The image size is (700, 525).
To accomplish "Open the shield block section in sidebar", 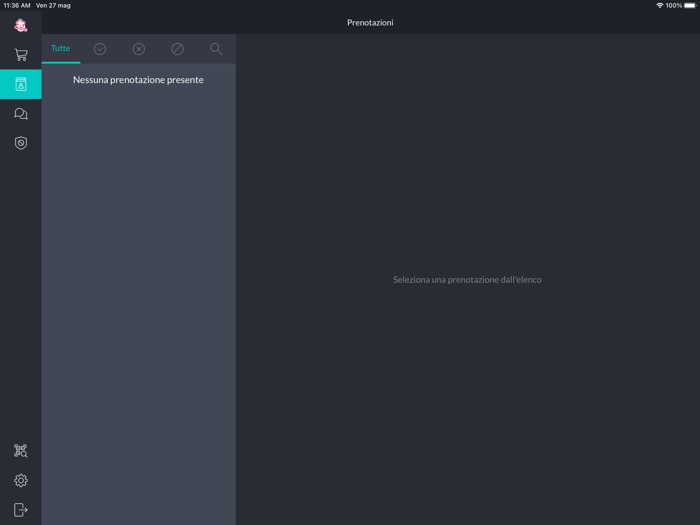I will (x=21, y=143).
